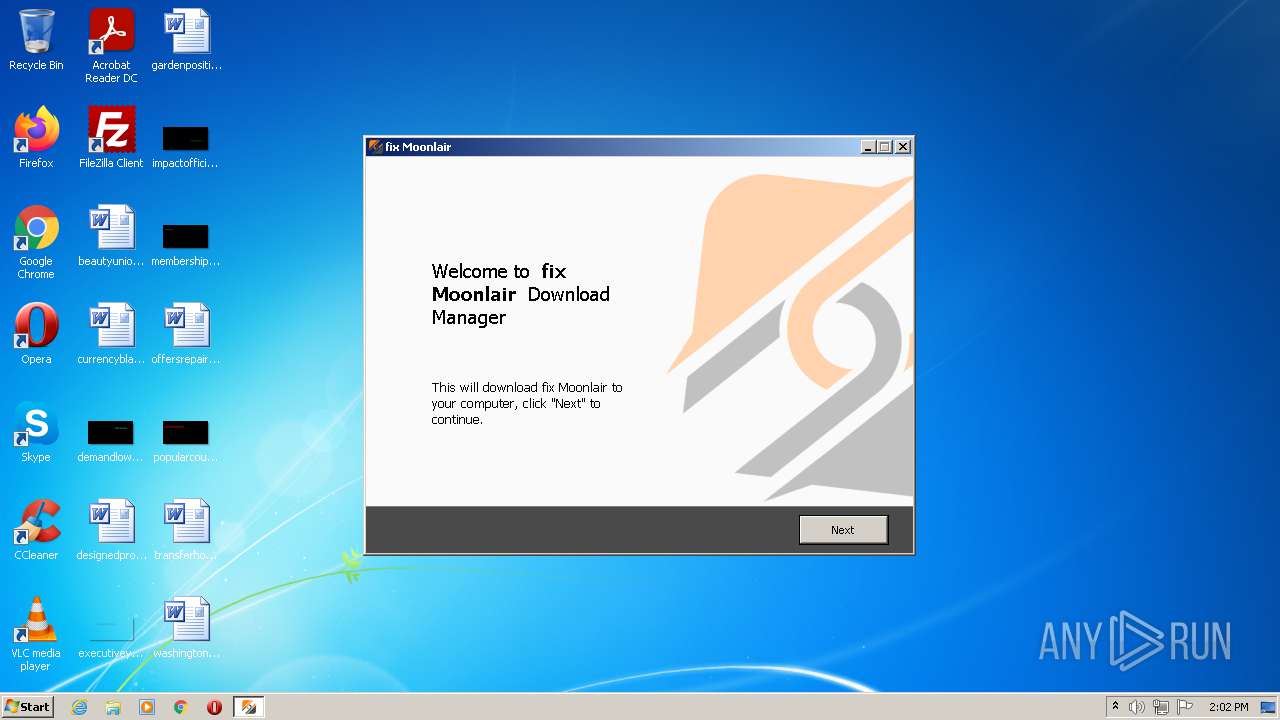This screenshot has width=1280, height=720.
Task: Select the VLC media player shortcut
Action: click(36, 635)
